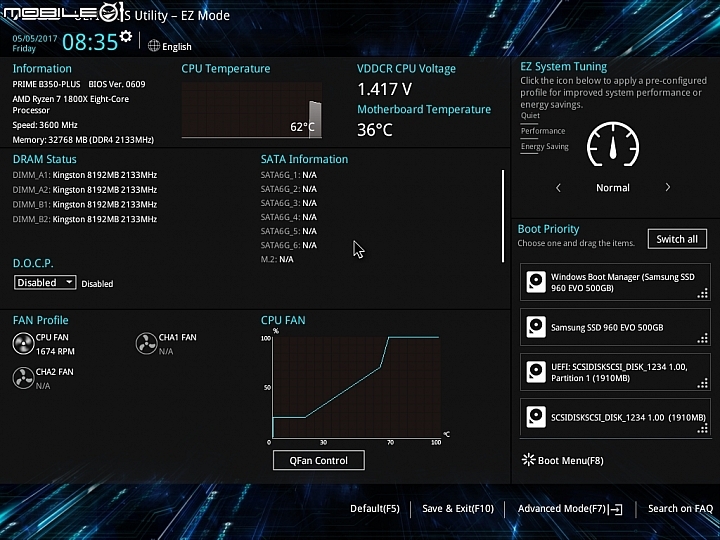This screenshot has width=720, height=540.
Task: Click the CPU Temperature graph bar
Action: click(x=315, y=119)
